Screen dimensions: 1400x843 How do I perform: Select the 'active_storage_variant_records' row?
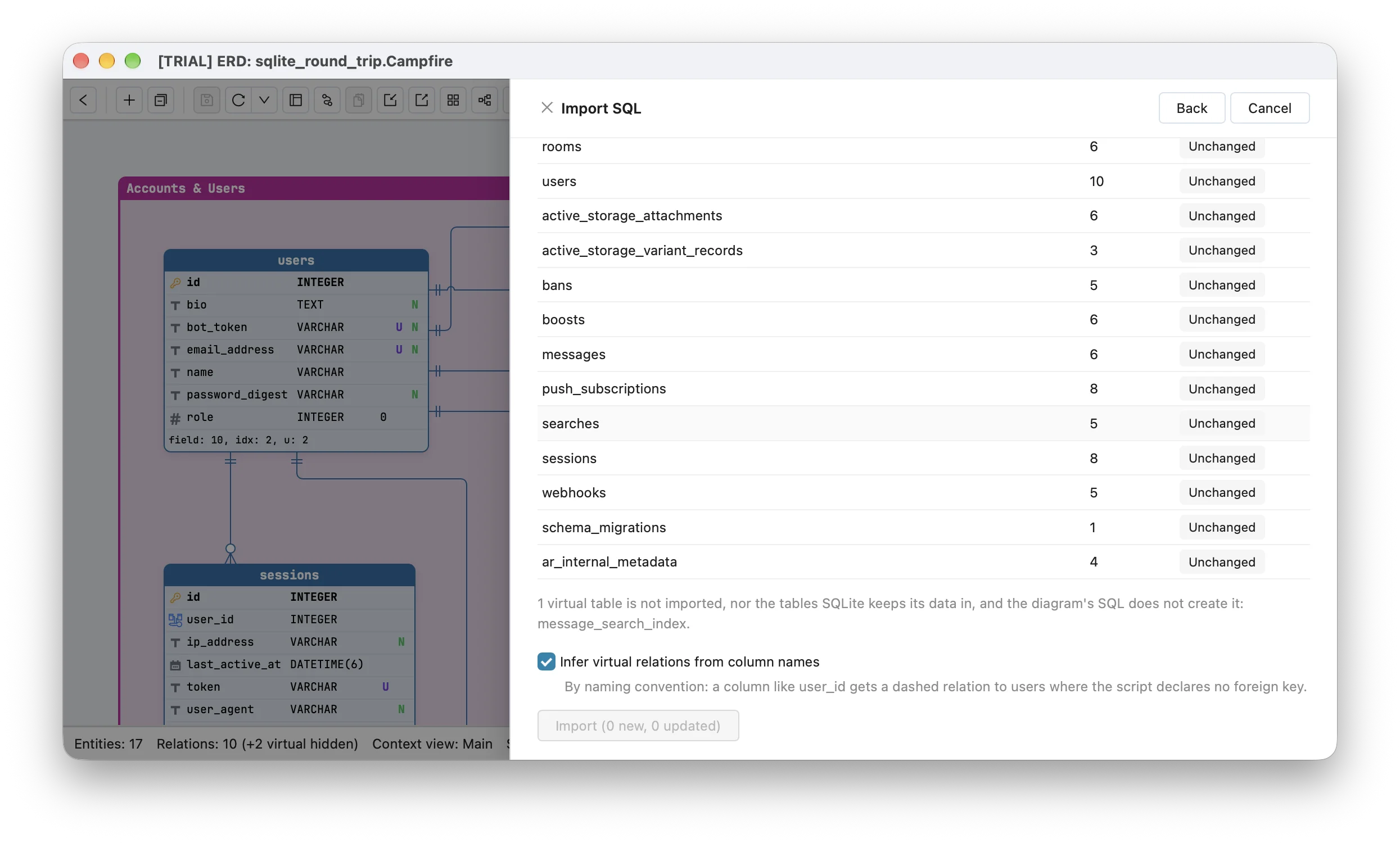click(923, 251)
